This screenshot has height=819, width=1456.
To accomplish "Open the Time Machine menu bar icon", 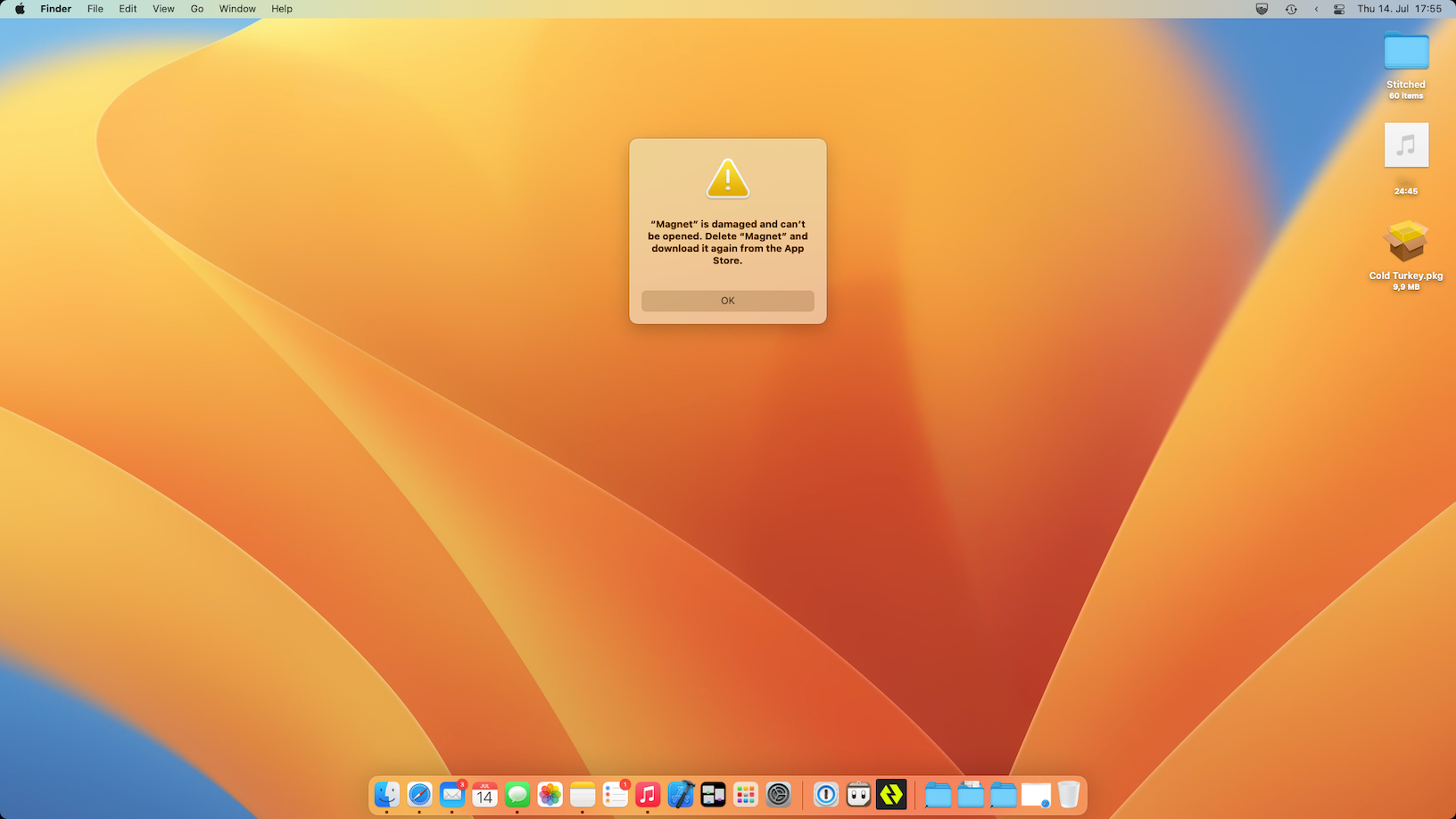I will point(1291,9).
